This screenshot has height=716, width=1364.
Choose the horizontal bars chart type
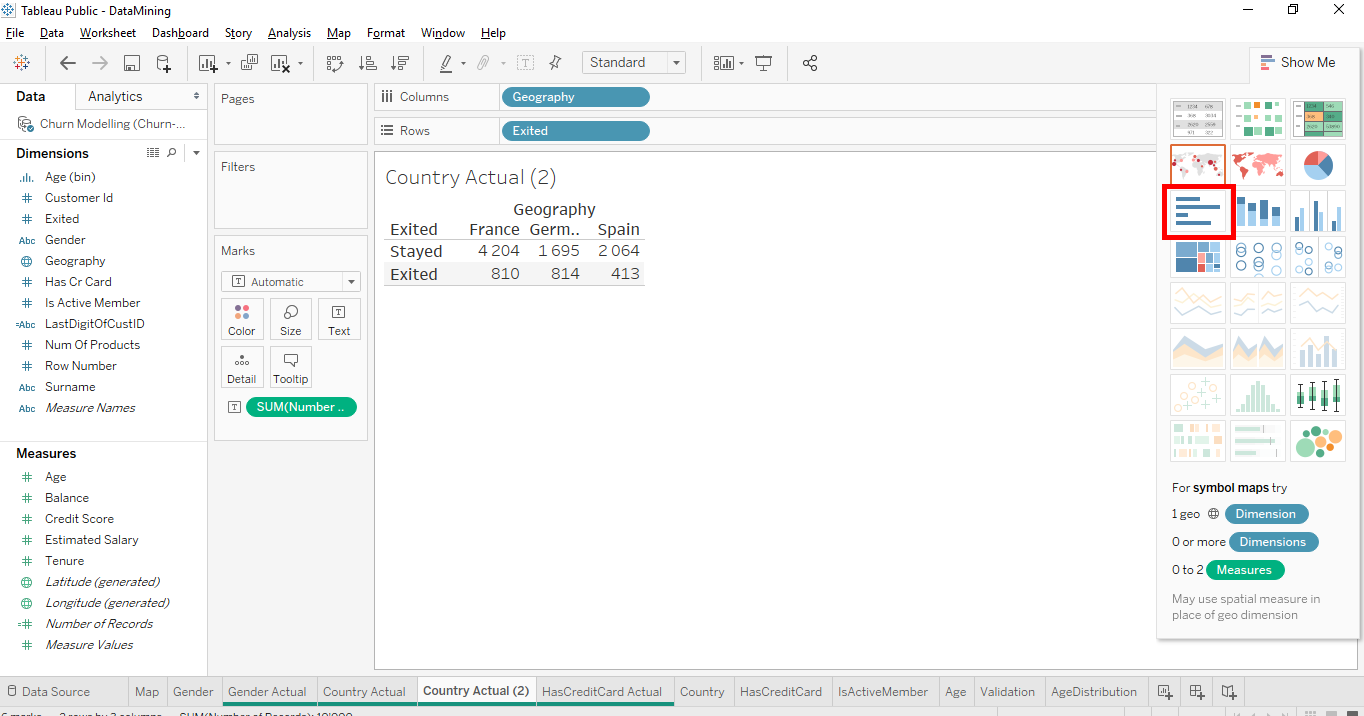(1197, 211)
